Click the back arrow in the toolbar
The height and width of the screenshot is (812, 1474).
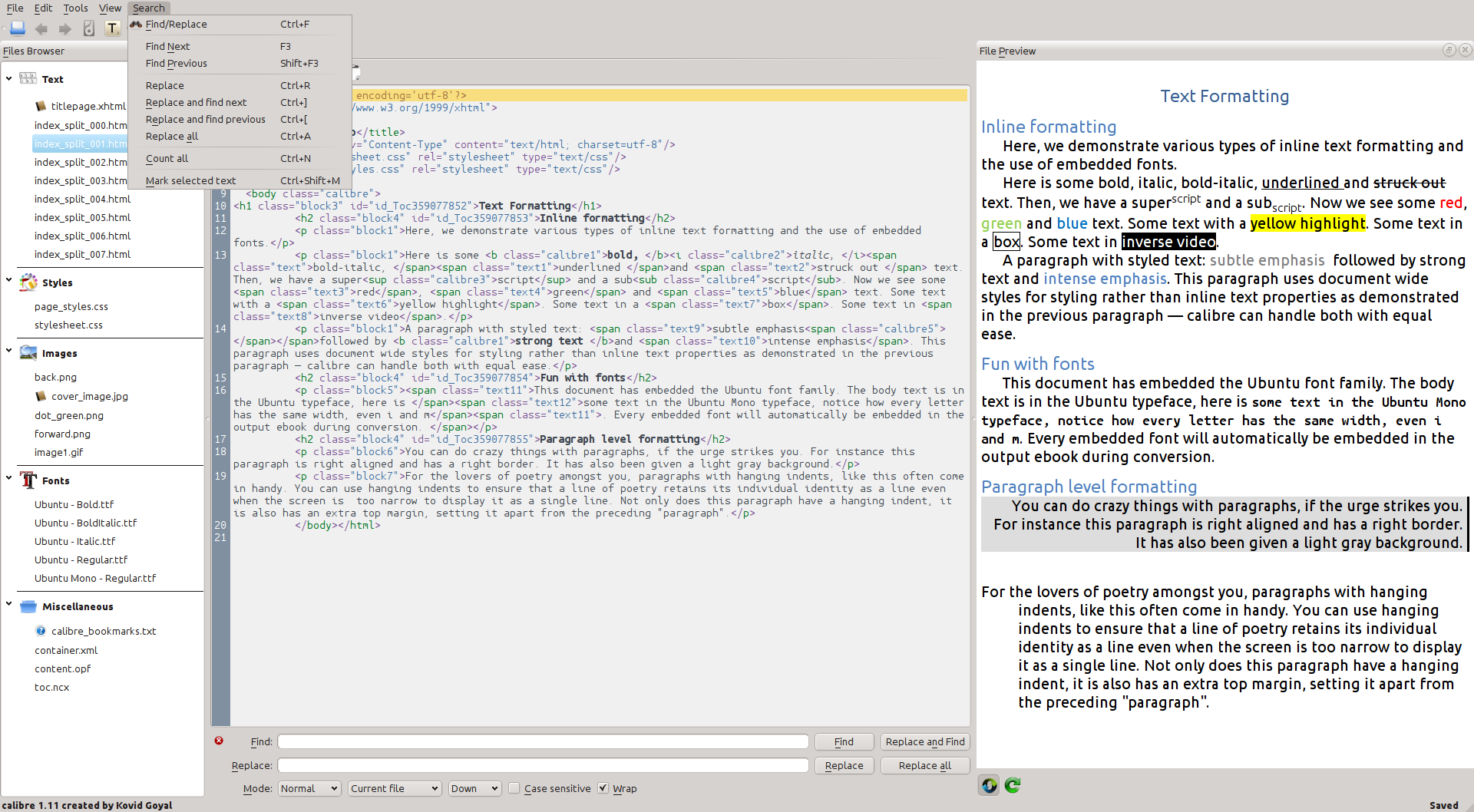click(41, 29)
